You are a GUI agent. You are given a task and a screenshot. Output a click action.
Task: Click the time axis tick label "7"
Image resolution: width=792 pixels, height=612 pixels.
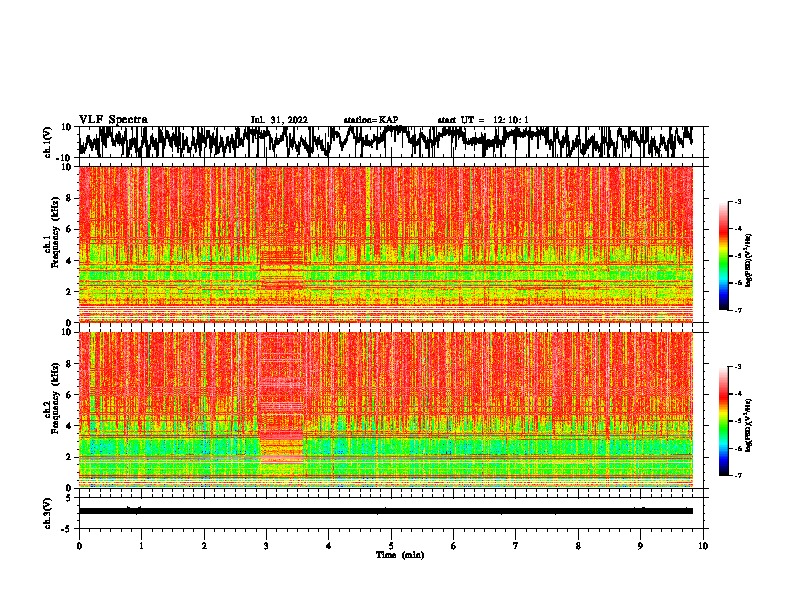coord(516,546)
